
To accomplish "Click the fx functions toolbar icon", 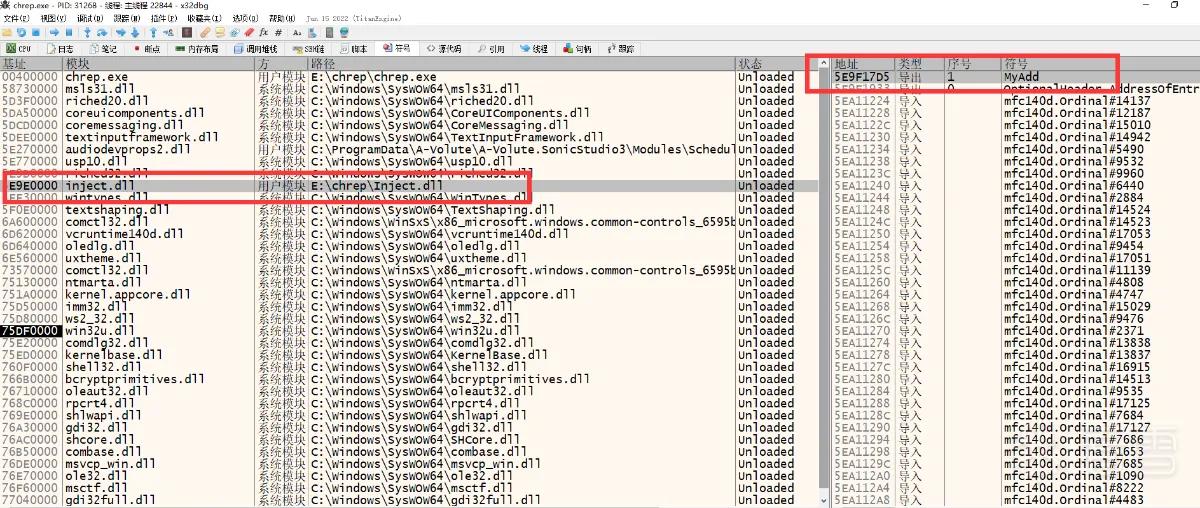I will point(264,32).
